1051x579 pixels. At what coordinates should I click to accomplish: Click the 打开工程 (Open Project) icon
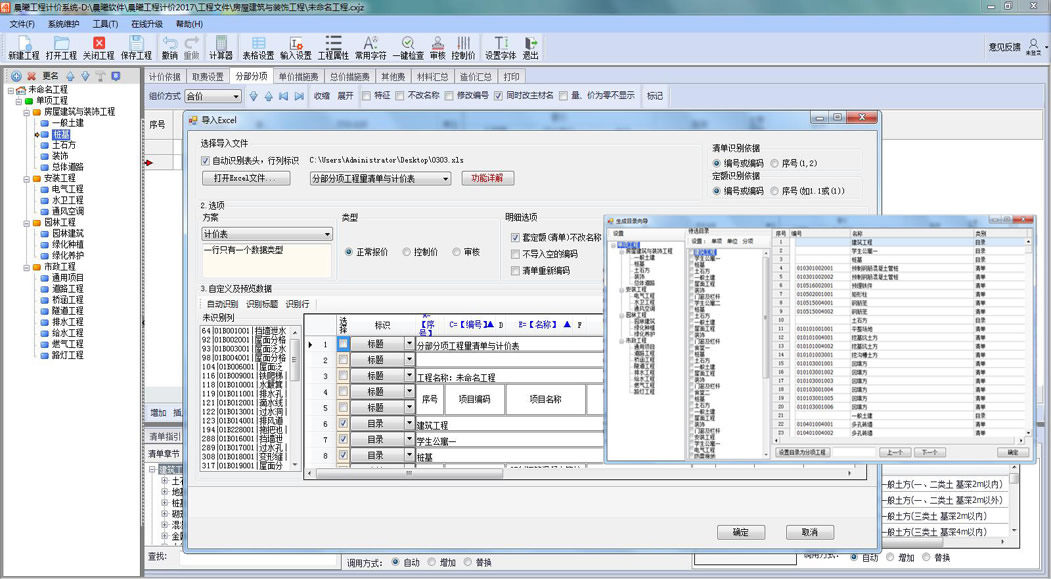(x=61, y=46)
